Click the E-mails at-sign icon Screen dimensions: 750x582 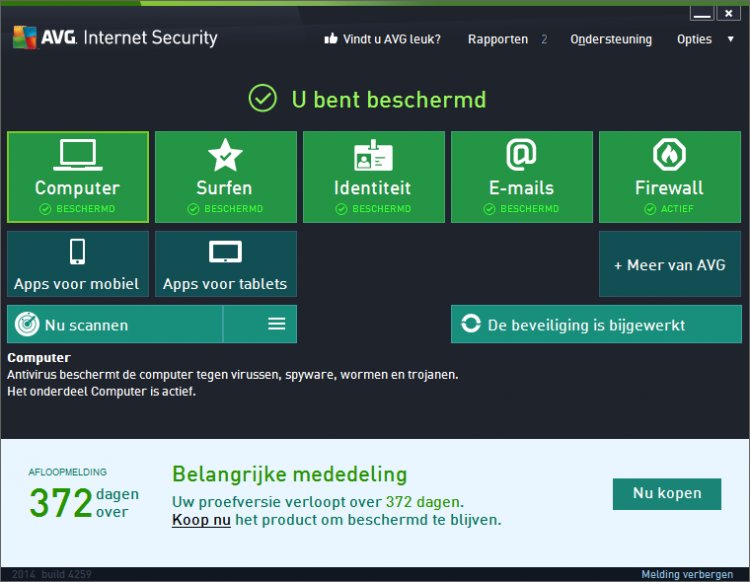(521, 154)
